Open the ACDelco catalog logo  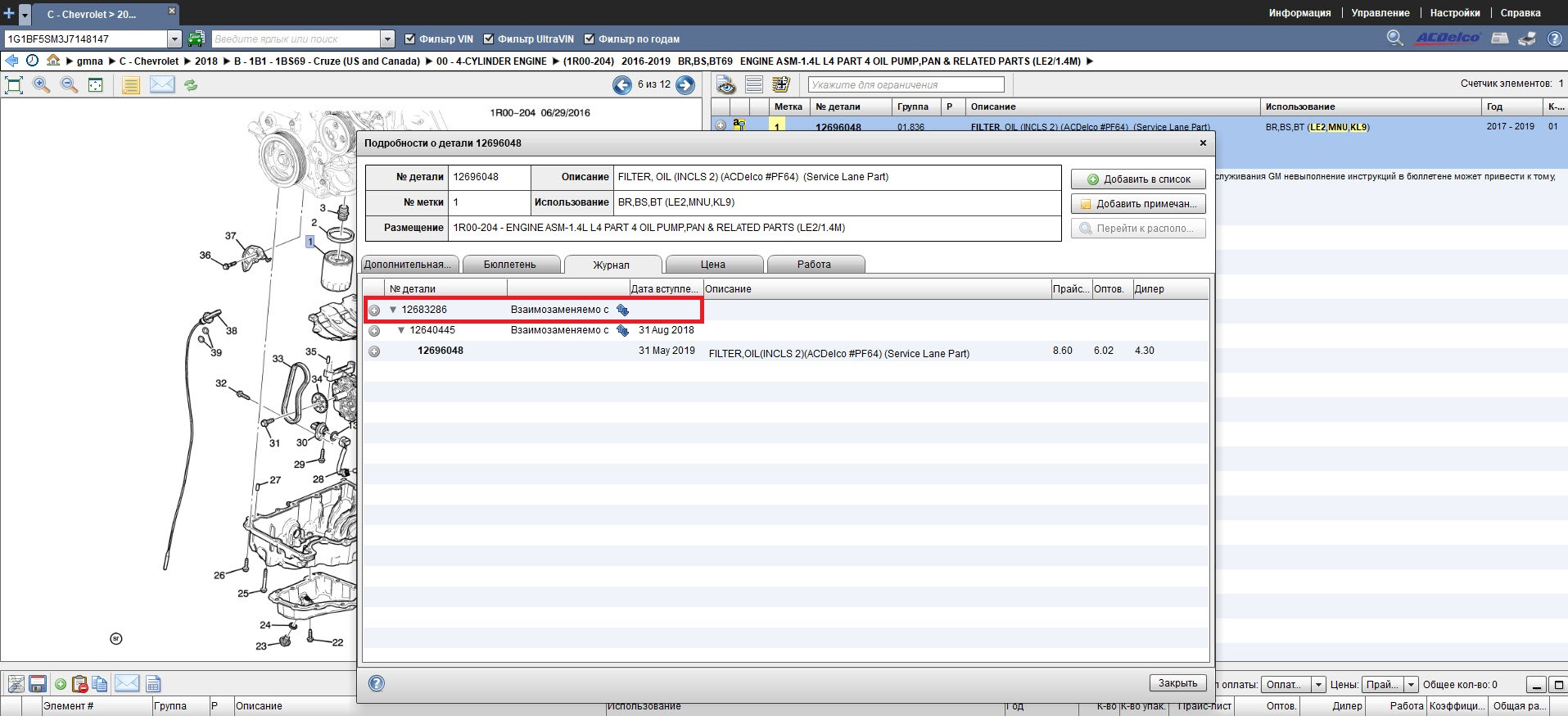[x=1448, y=39]
